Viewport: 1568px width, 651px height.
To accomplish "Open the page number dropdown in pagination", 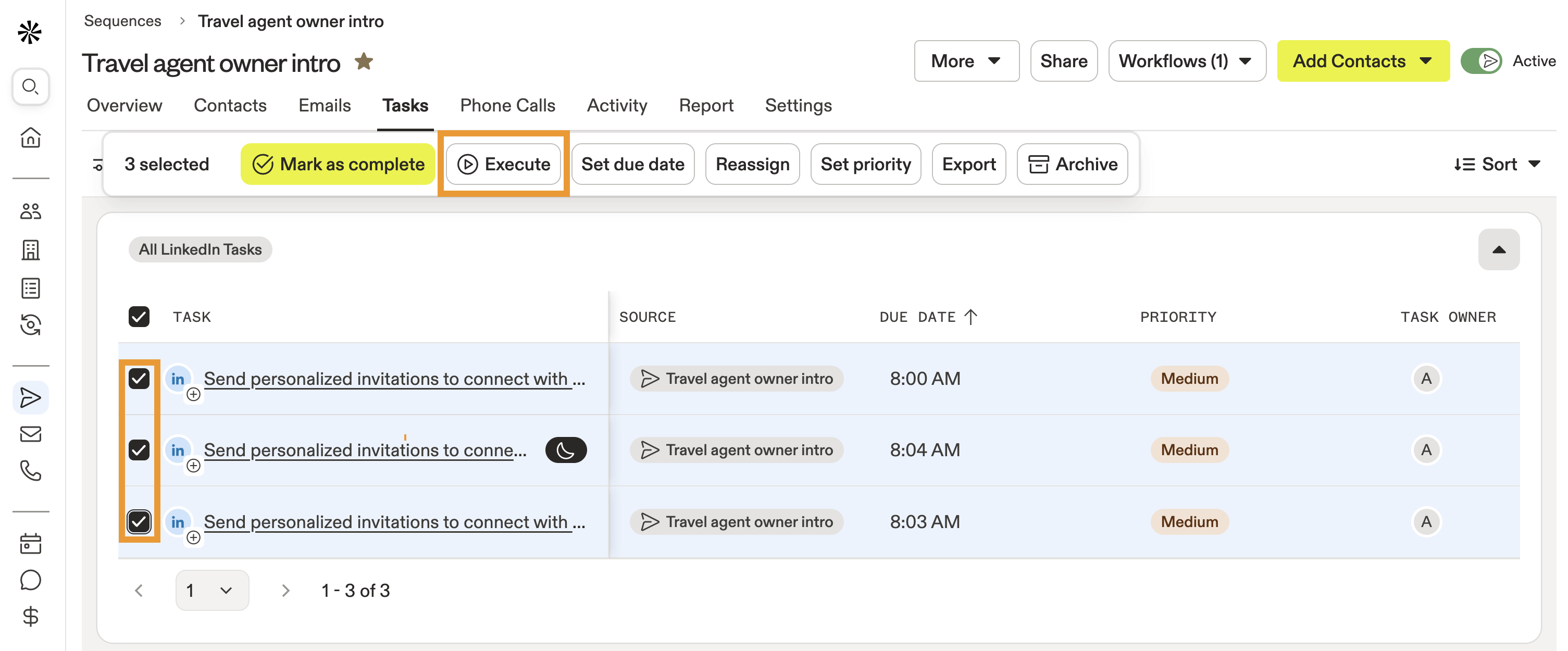I will pyautogui.click(x=212, y=590).
